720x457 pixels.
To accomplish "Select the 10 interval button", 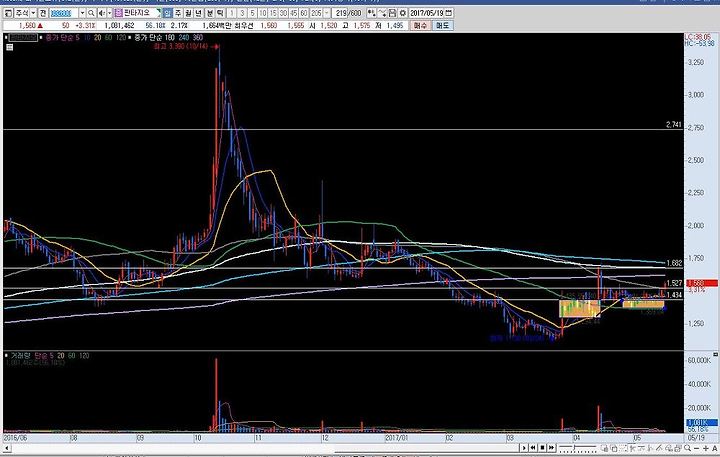I will click(x=263, y=13).
